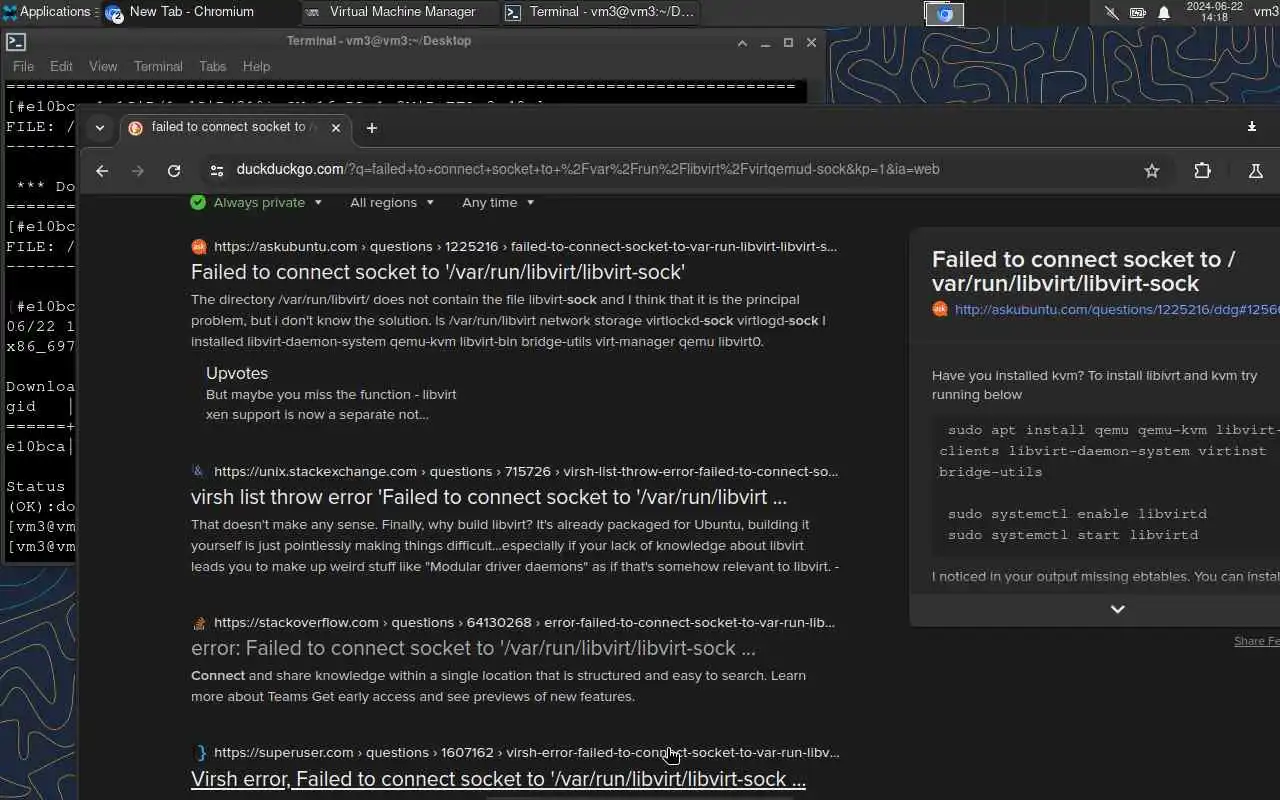Open the 'Always private' dropdown
The width and height of the screenshot is (1280, 800).
pyautogui.click(x=257, y=202)
